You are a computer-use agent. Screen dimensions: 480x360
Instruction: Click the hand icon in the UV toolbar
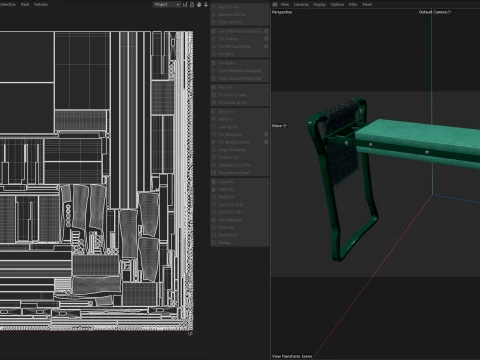199,4
